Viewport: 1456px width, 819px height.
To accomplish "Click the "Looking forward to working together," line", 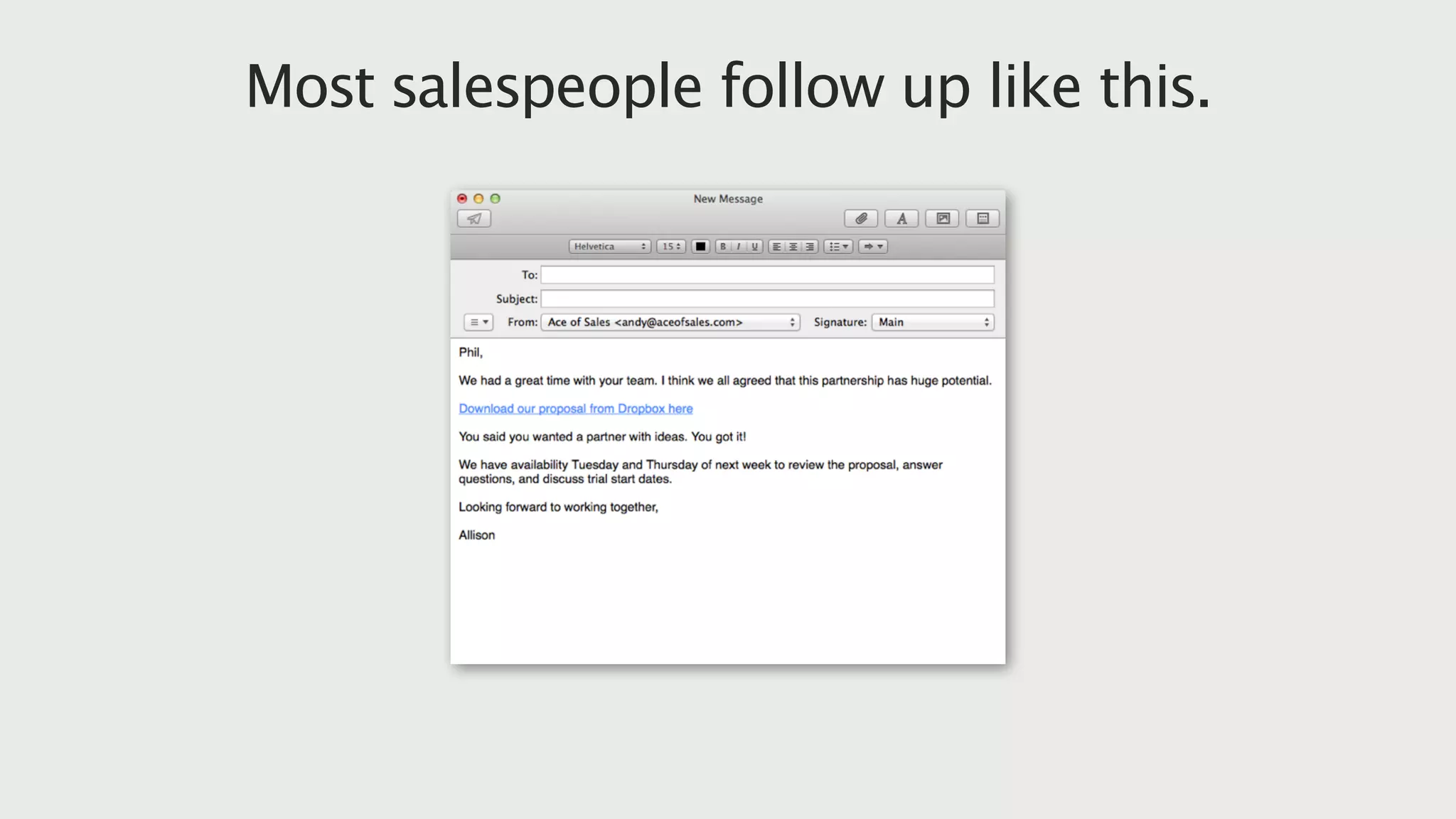I will [x=558, y=507].
